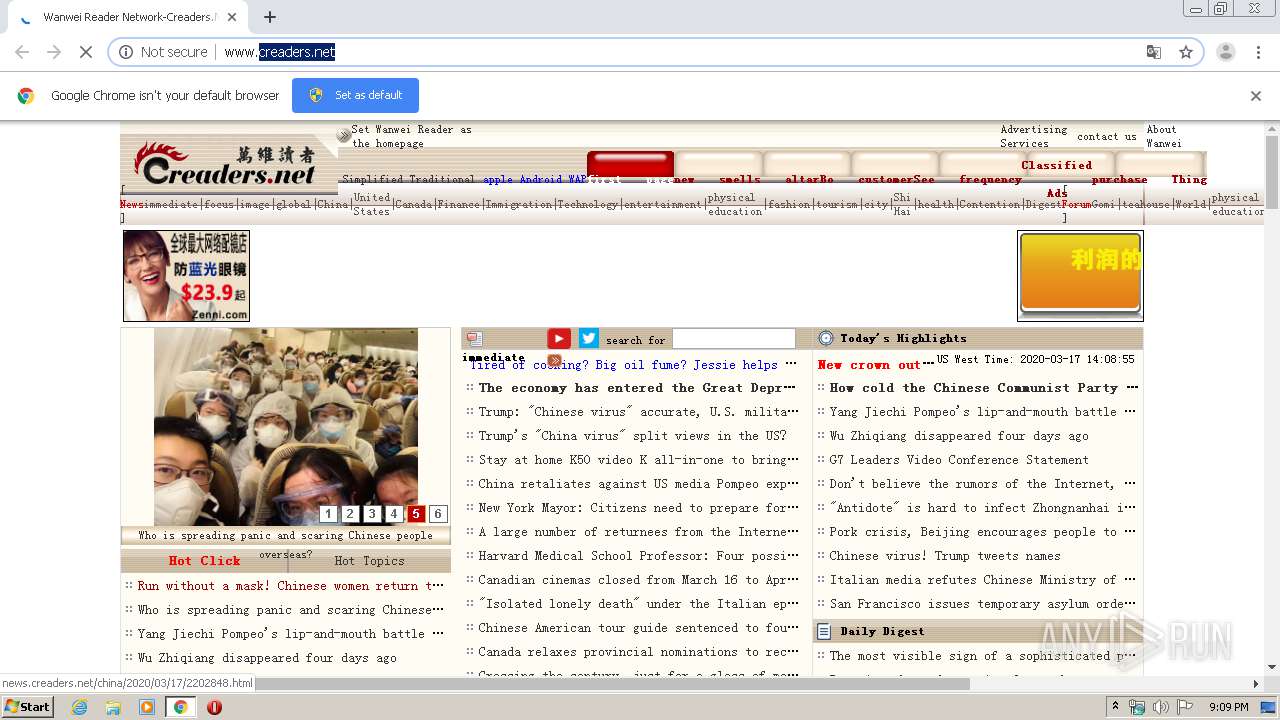
Task: Open 'Harvard Medical School Professor' article
Action: pyautogui.click(x=639, y=556)
